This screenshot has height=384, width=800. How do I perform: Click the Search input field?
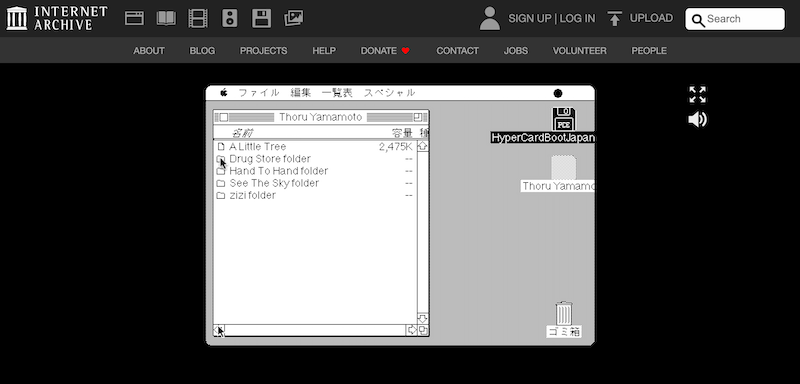(x=735, y=19)
